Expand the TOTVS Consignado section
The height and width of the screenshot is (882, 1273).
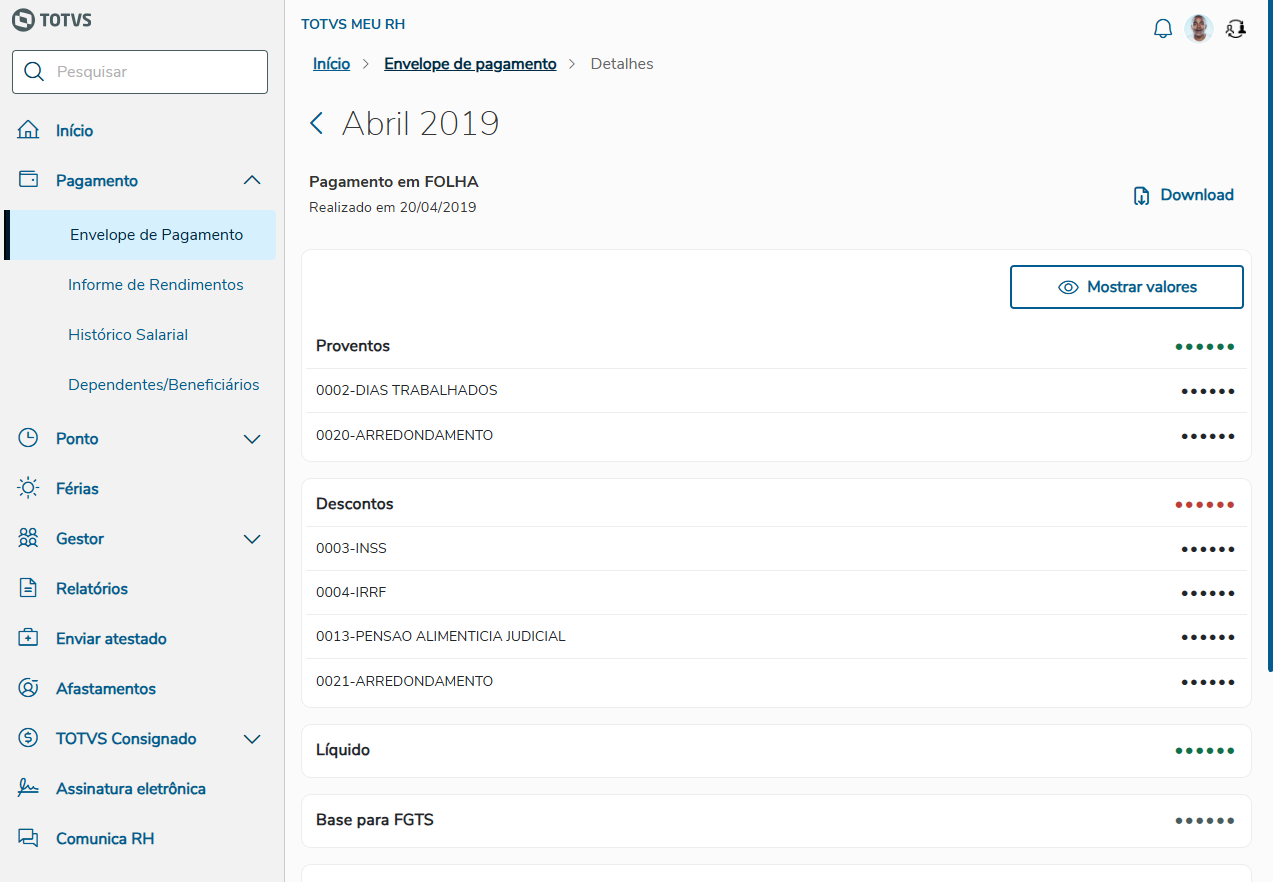coord(252,739)
